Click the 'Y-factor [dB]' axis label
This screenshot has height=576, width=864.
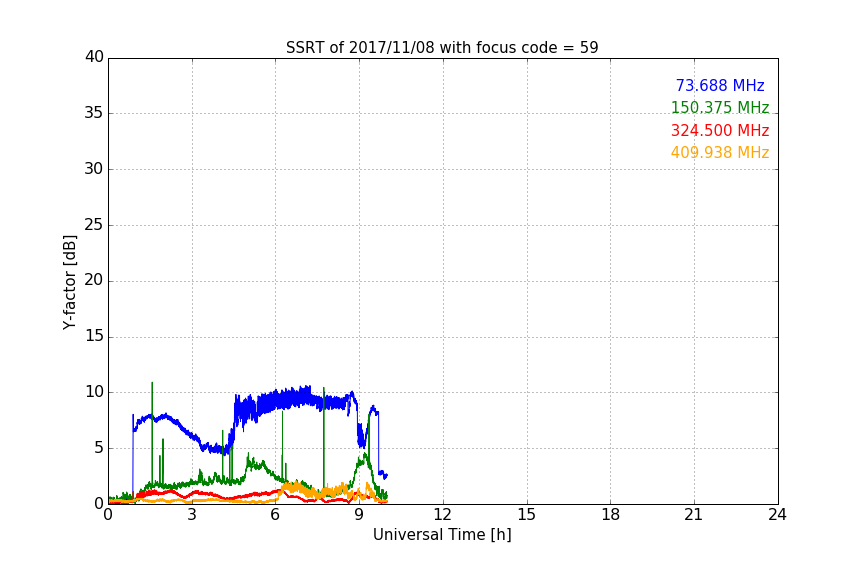[x=69, y=282]
